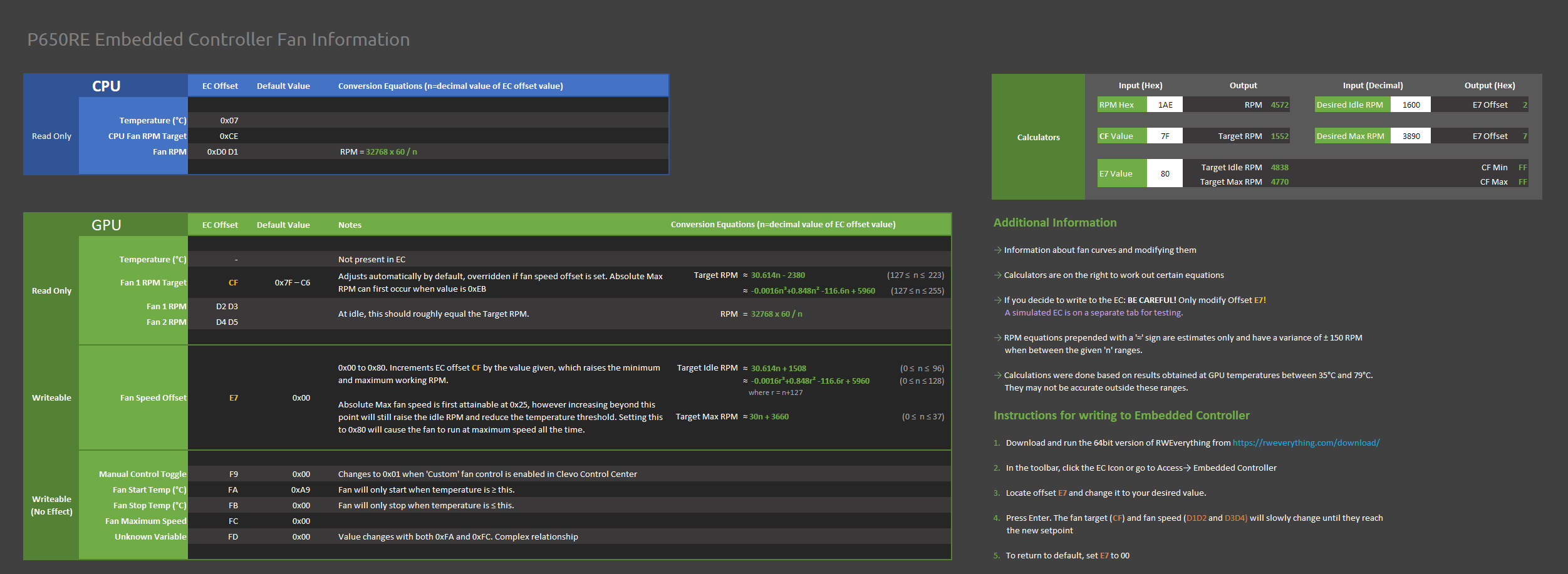Click the 'Changes to 0x01 when Custom fan control' note
This screenshot has height=574, width=1568.
click(x=487, y=474)
